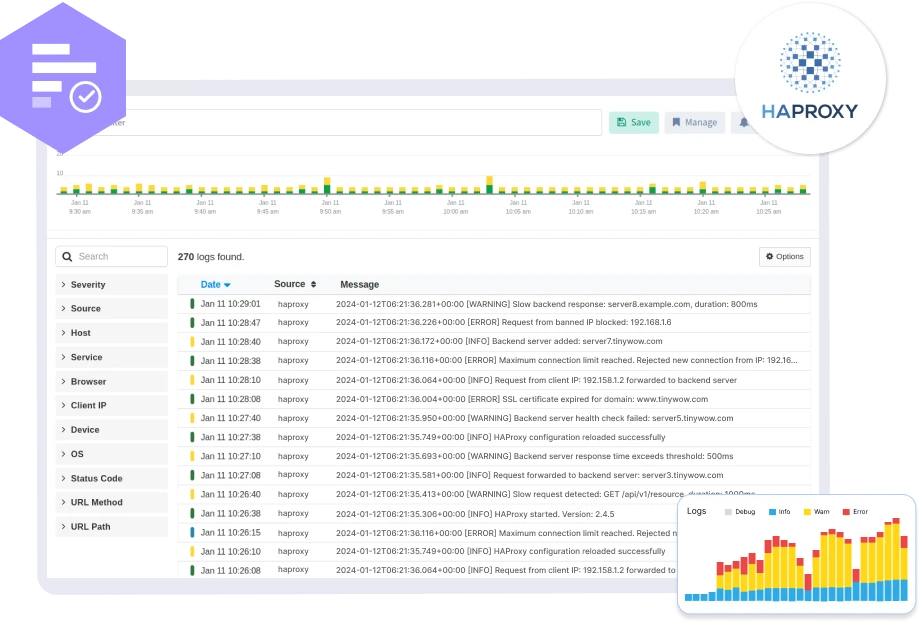The width and height of the screenshot is (921, 623).
Task: Expand the URL Path facet
Action: 112,527
